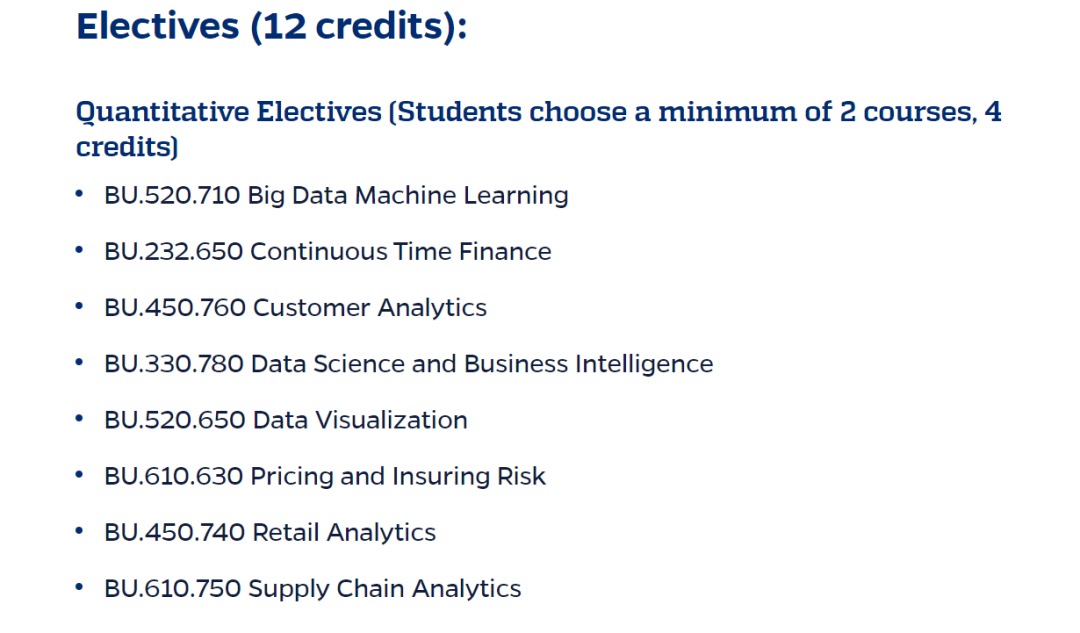Image resolution: width=1080 pixels, height=633 pixels.
Task: Select BU.520.710 Big Data Machine Learning
Action: pos(336,196)
